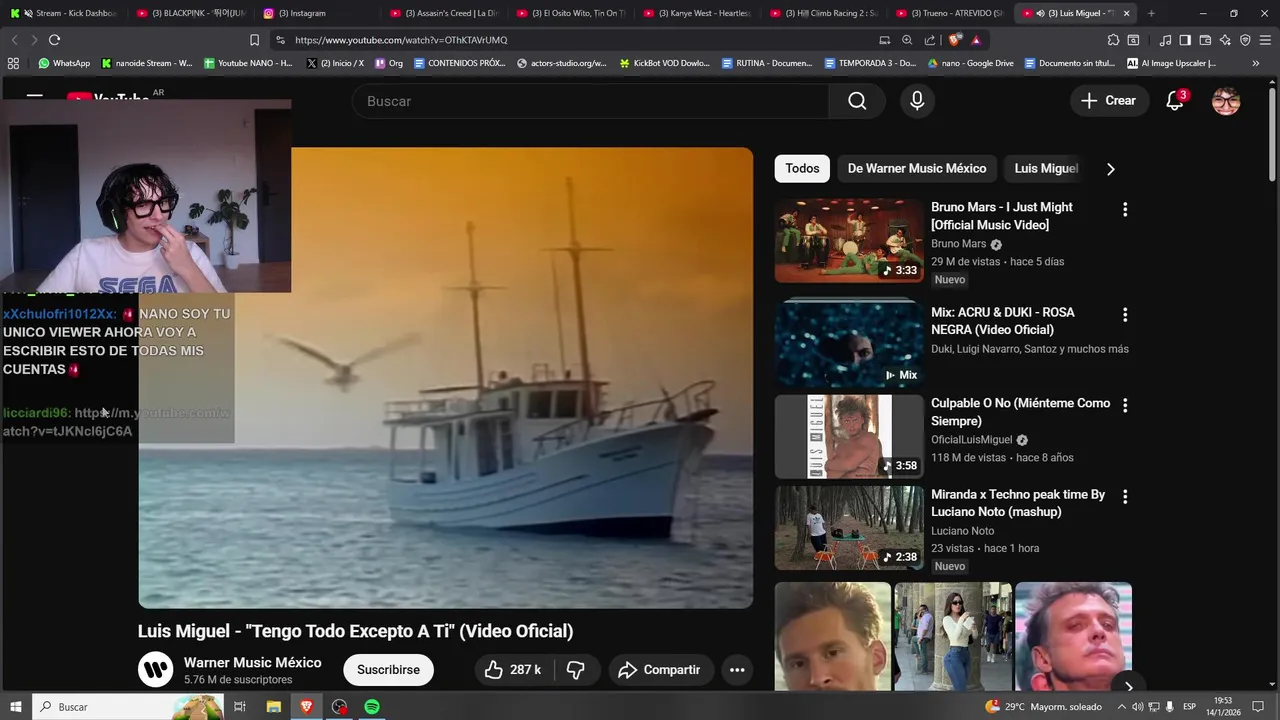Click the Windows taskbar Buscar search box
Screen dimensions: 1280x720
tap(128, 707)
